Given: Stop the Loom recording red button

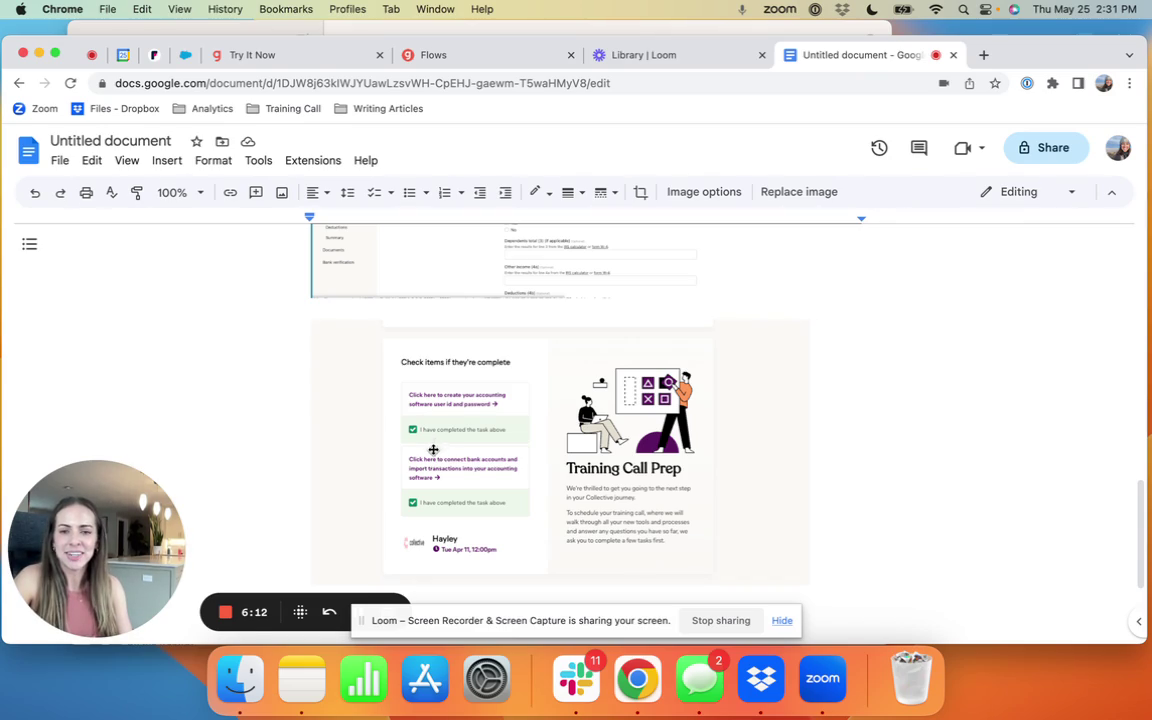Looking at the screenshot, I should [226, 612].
